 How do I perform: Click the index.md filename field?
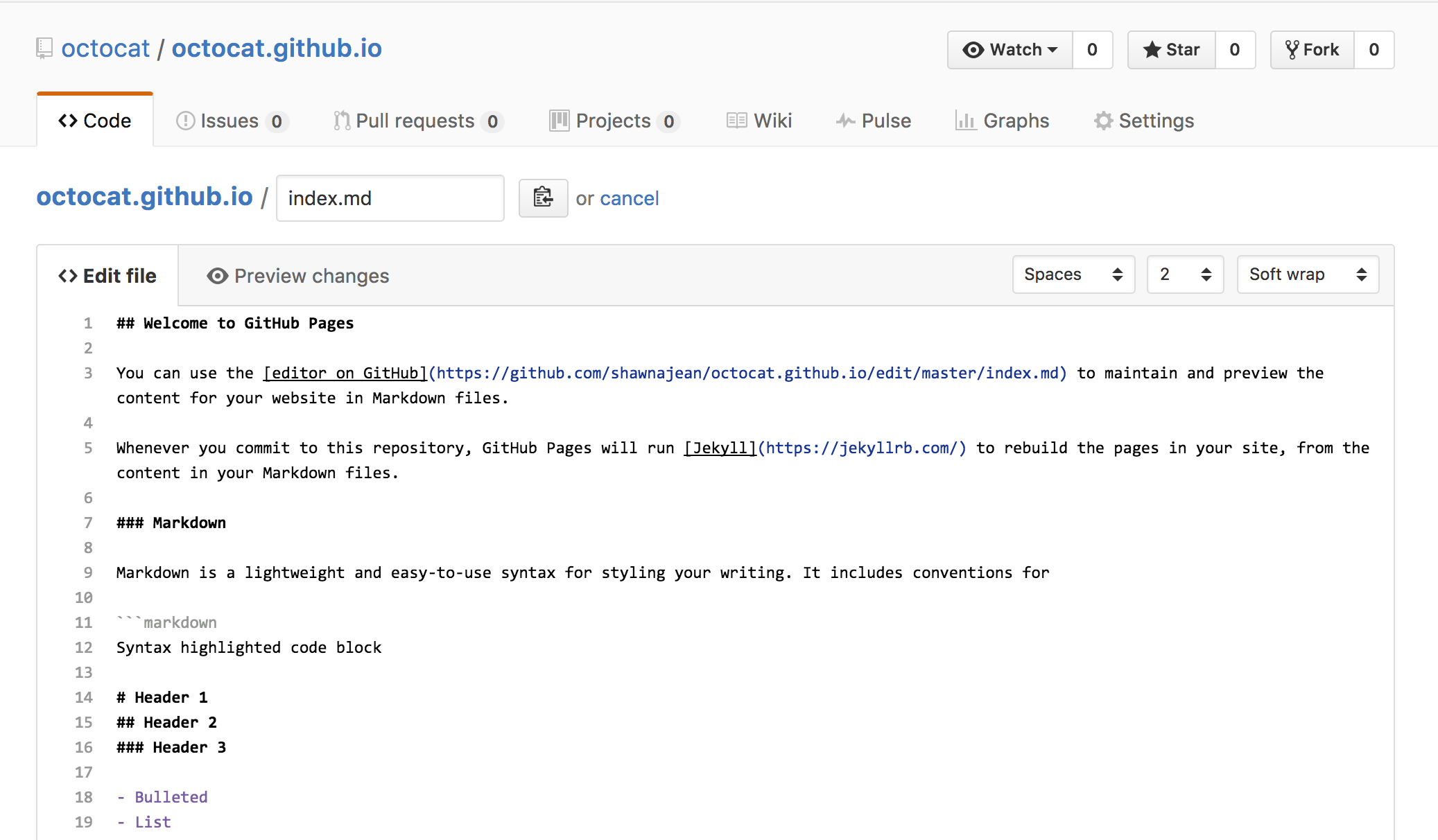pyautogui.click(x=390, y=198)
